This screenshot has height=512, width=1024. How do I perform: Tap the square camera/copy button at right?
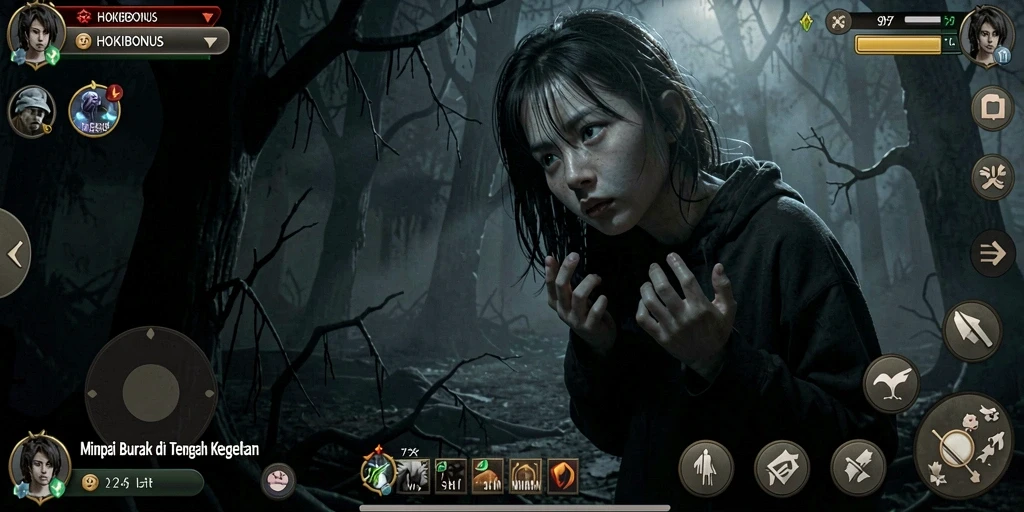tap(992, 108)
